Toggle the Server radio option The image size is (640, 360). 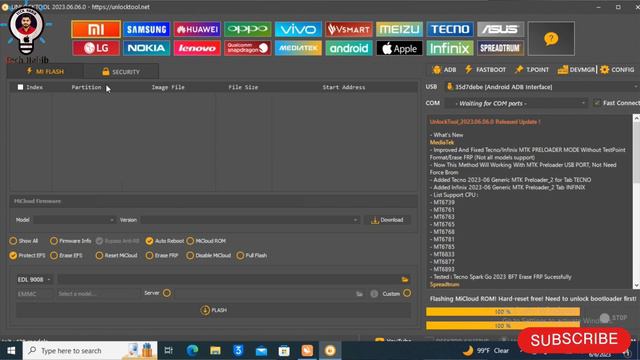click(x=167, y=293)
